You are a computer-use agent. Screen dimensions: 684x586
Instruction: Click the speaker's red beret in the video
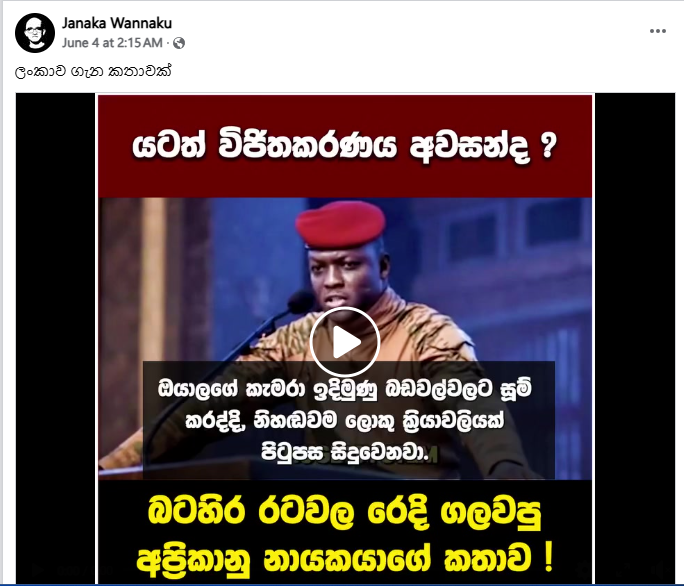(x=340, y=225)
